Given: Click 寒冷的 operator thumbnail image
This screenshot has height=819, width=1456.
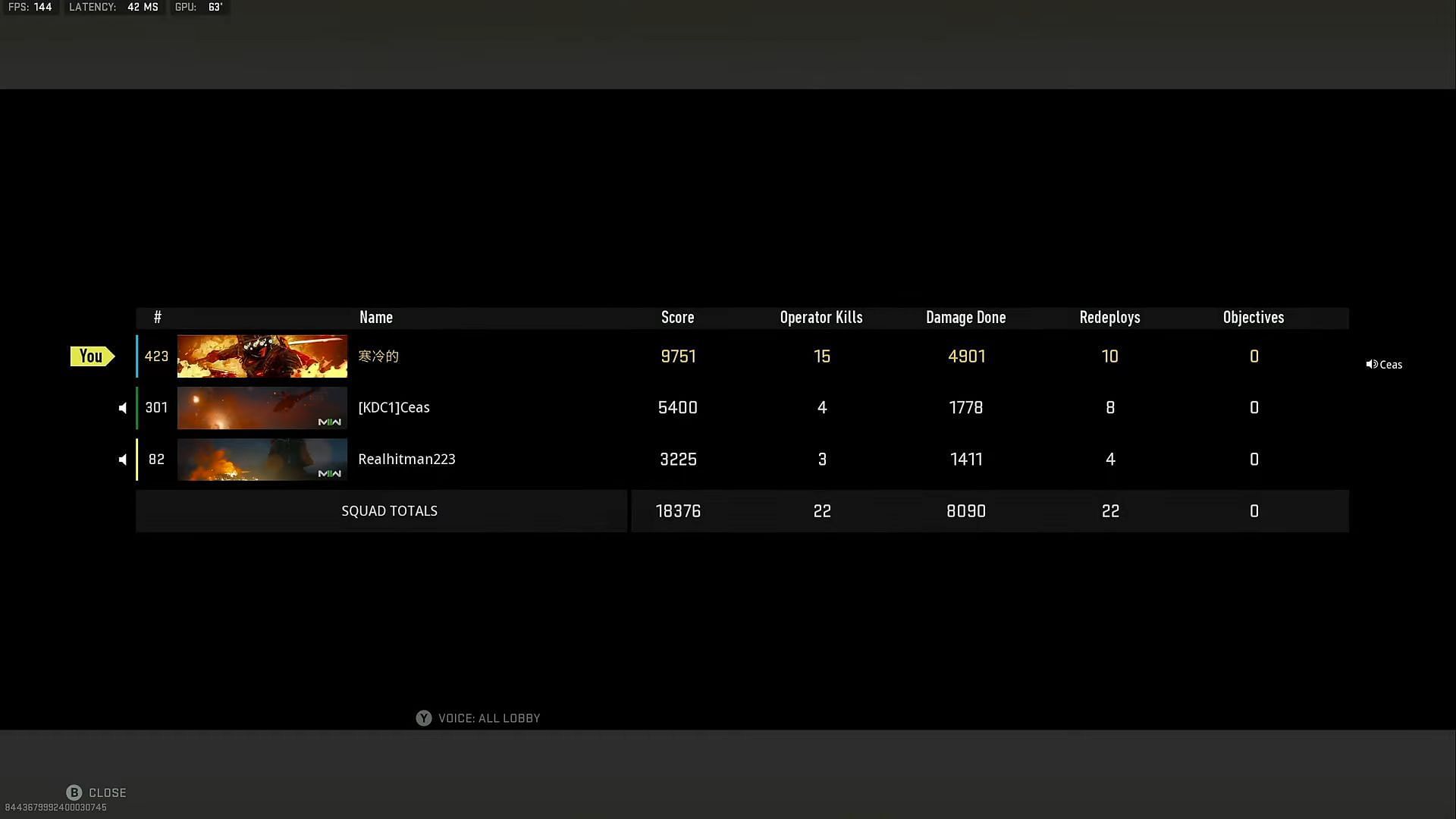Looking at the screenshot, I should click(x=262, y=355).
